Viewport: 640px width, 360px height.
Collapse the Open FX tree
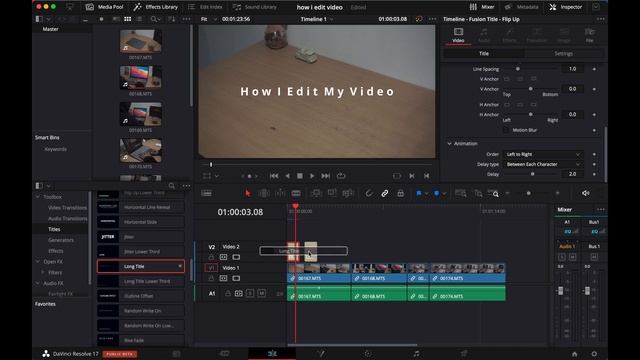pyautogui.click(x=38, y=262)
